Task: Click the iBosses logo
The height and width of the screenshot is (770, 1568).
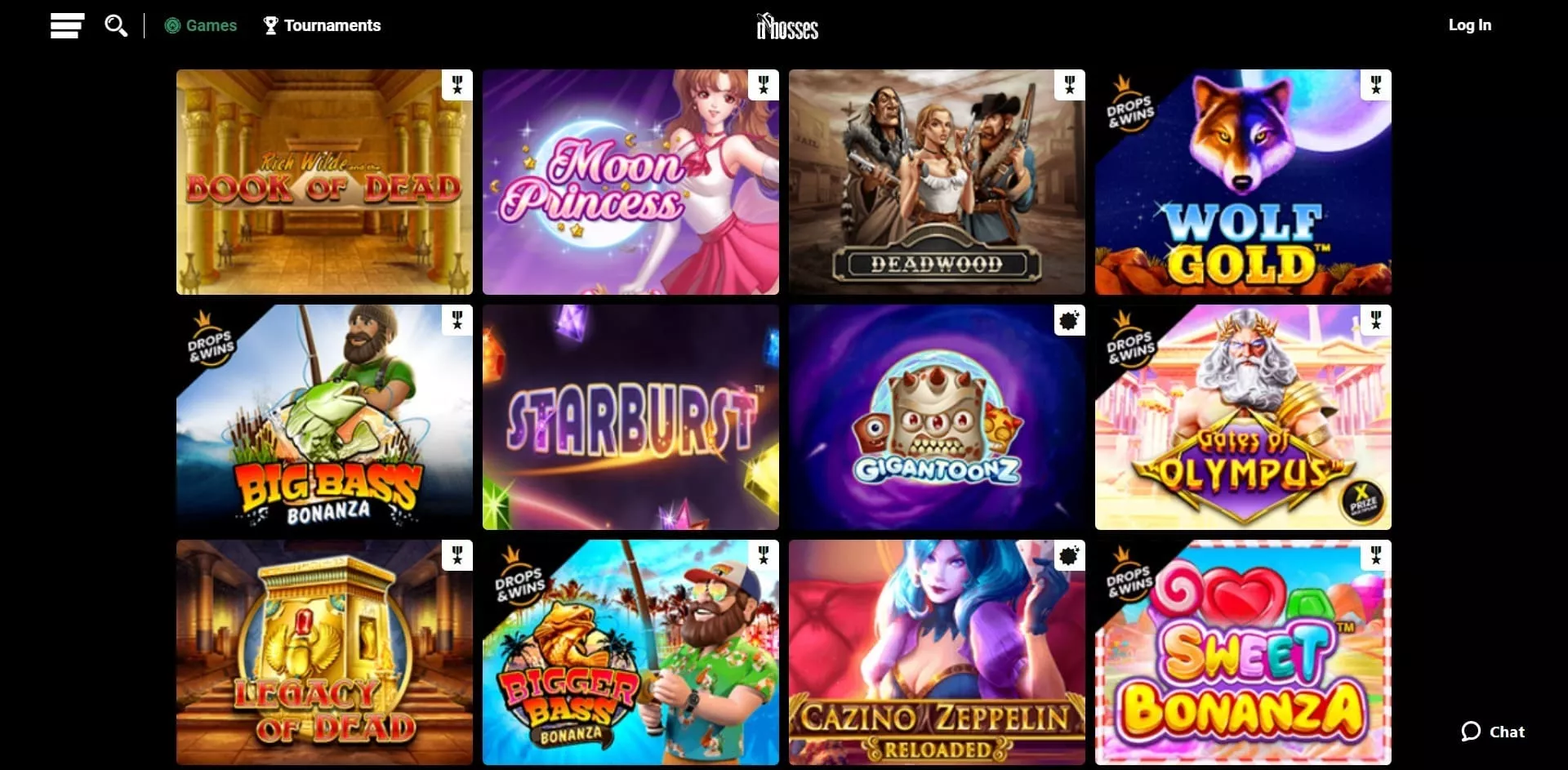Action: pos(787,27)
